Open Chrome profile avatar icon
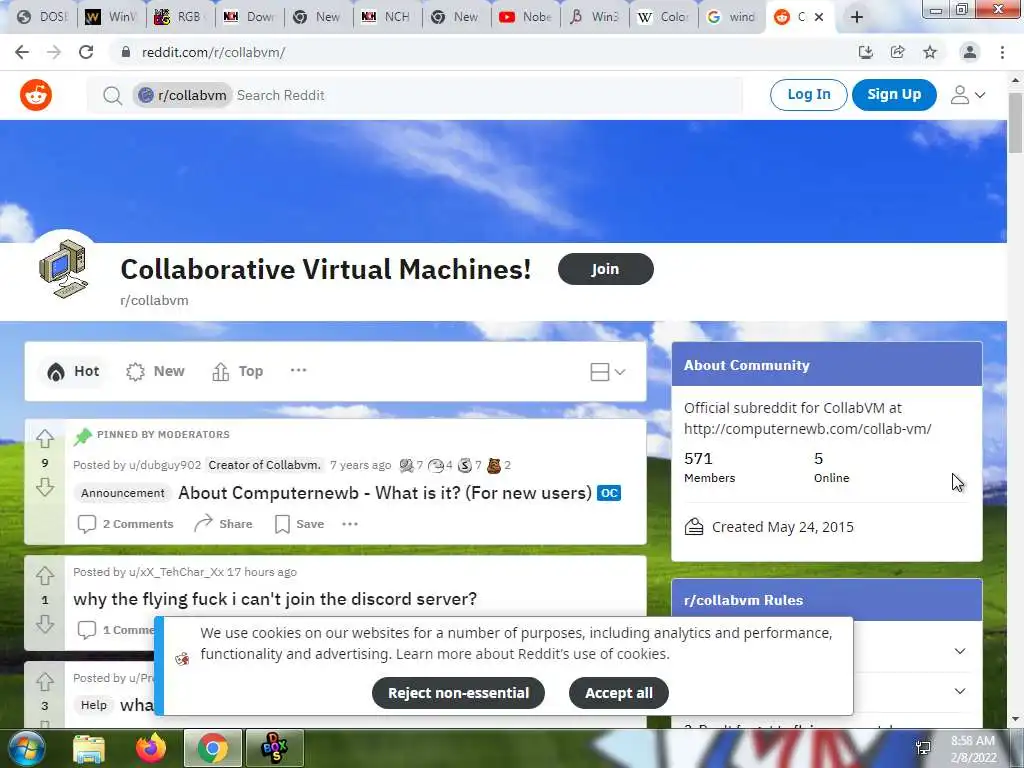Viewport: 1024px width, 768px height. (970, 52)
